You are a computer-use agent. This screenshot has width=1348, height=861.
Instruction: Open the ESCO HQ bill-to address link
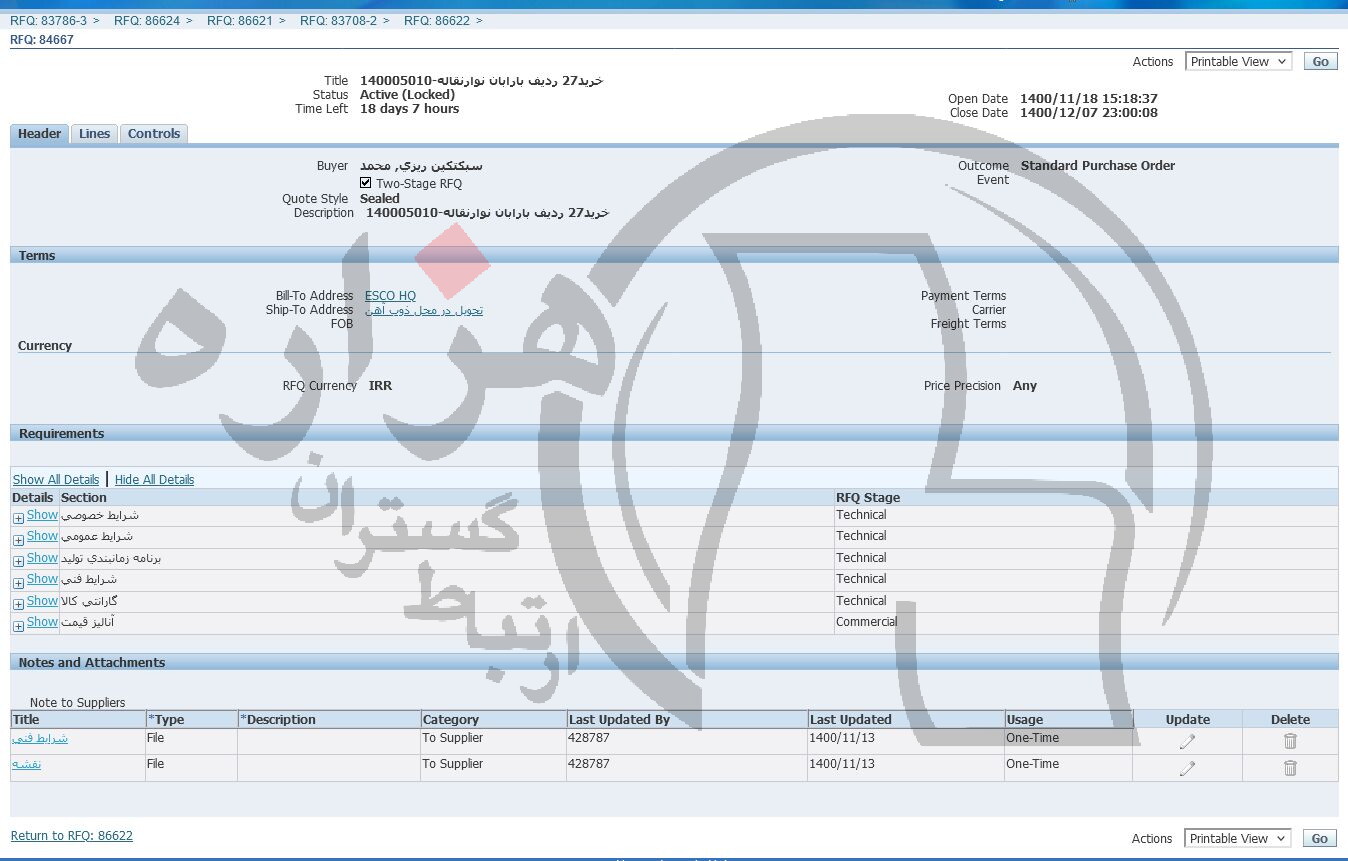tap(390, 296)
